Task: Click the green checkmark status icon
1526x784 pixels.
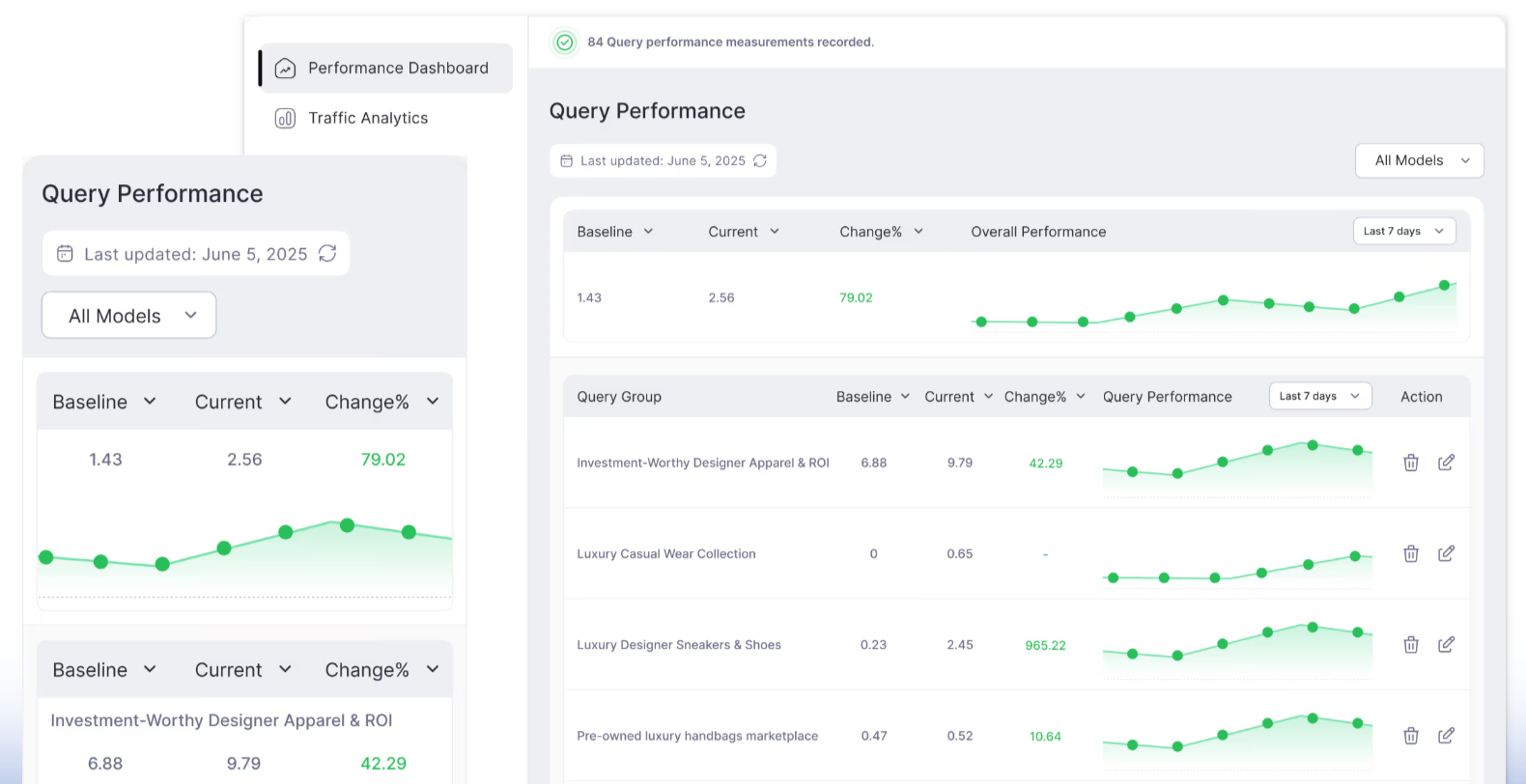Action: (565, 42)
